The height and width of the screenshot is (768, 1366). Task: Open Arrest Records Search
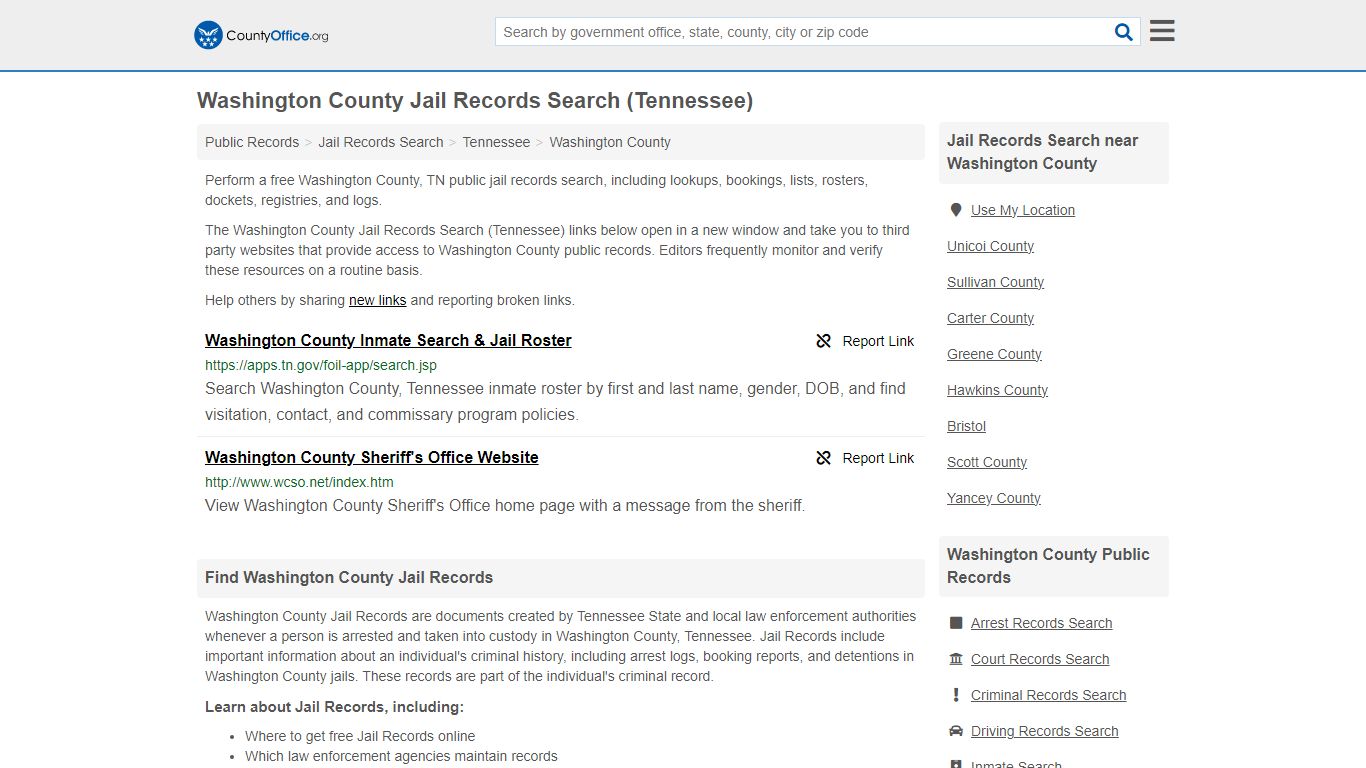(x=1041, y=623)
